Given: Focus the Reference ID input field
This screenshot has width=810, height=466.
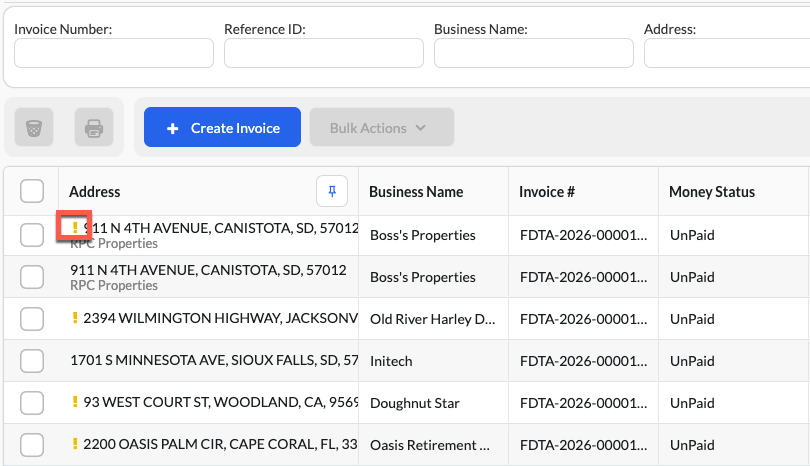Looking at the screenshot, I should [324, 53].
